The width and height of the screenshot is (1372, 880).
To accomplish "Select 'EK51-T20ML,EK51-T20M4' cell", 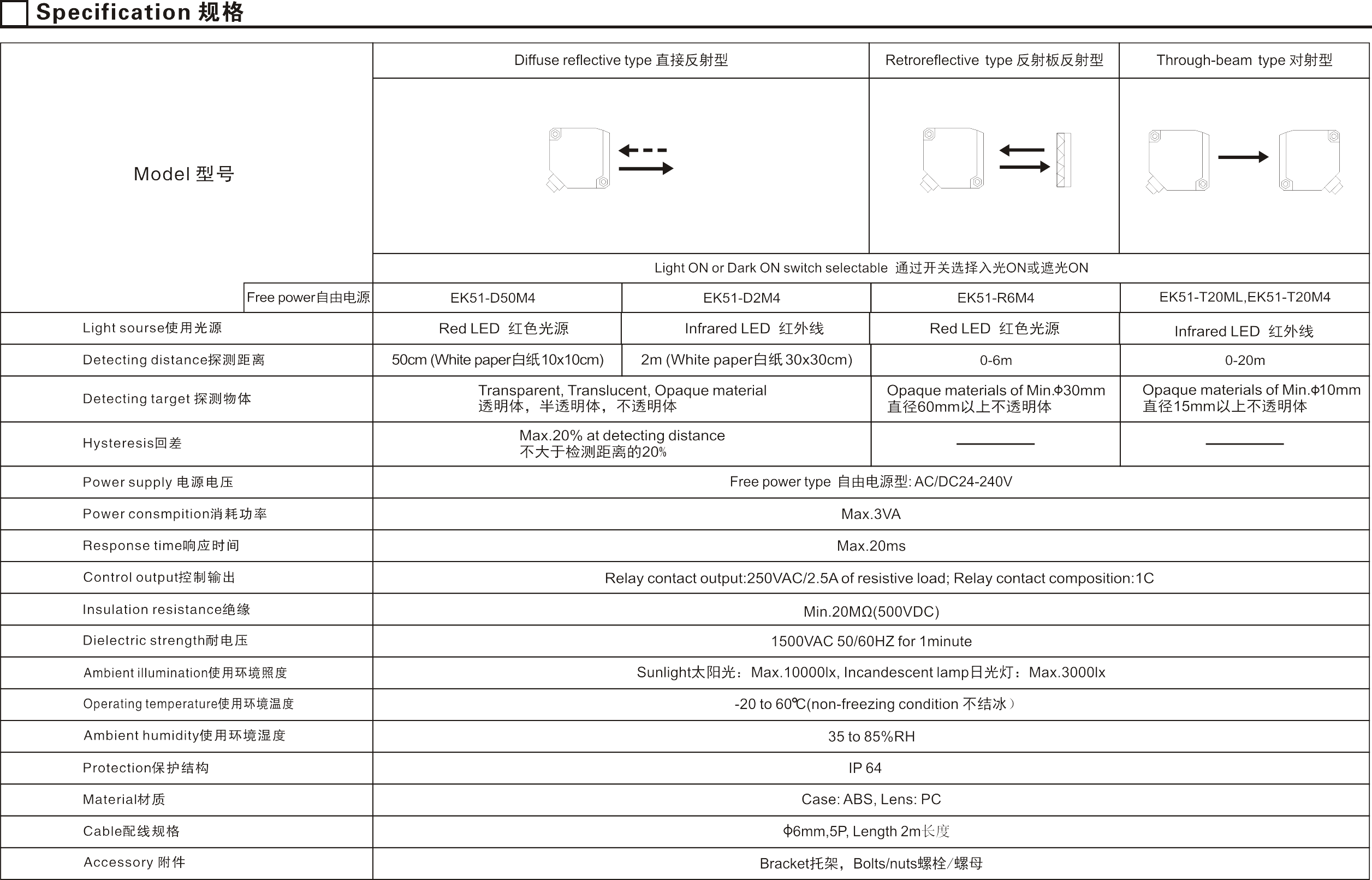I will coord(1245,297).
